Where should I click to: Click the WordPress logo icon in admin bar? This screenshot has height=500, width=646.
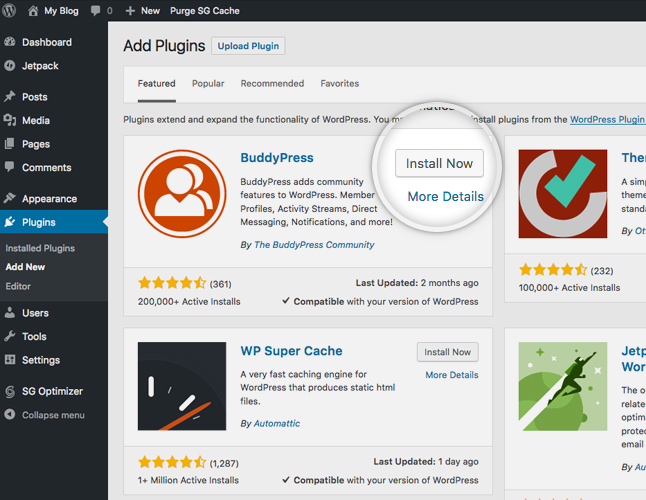[x=11, y=10]
